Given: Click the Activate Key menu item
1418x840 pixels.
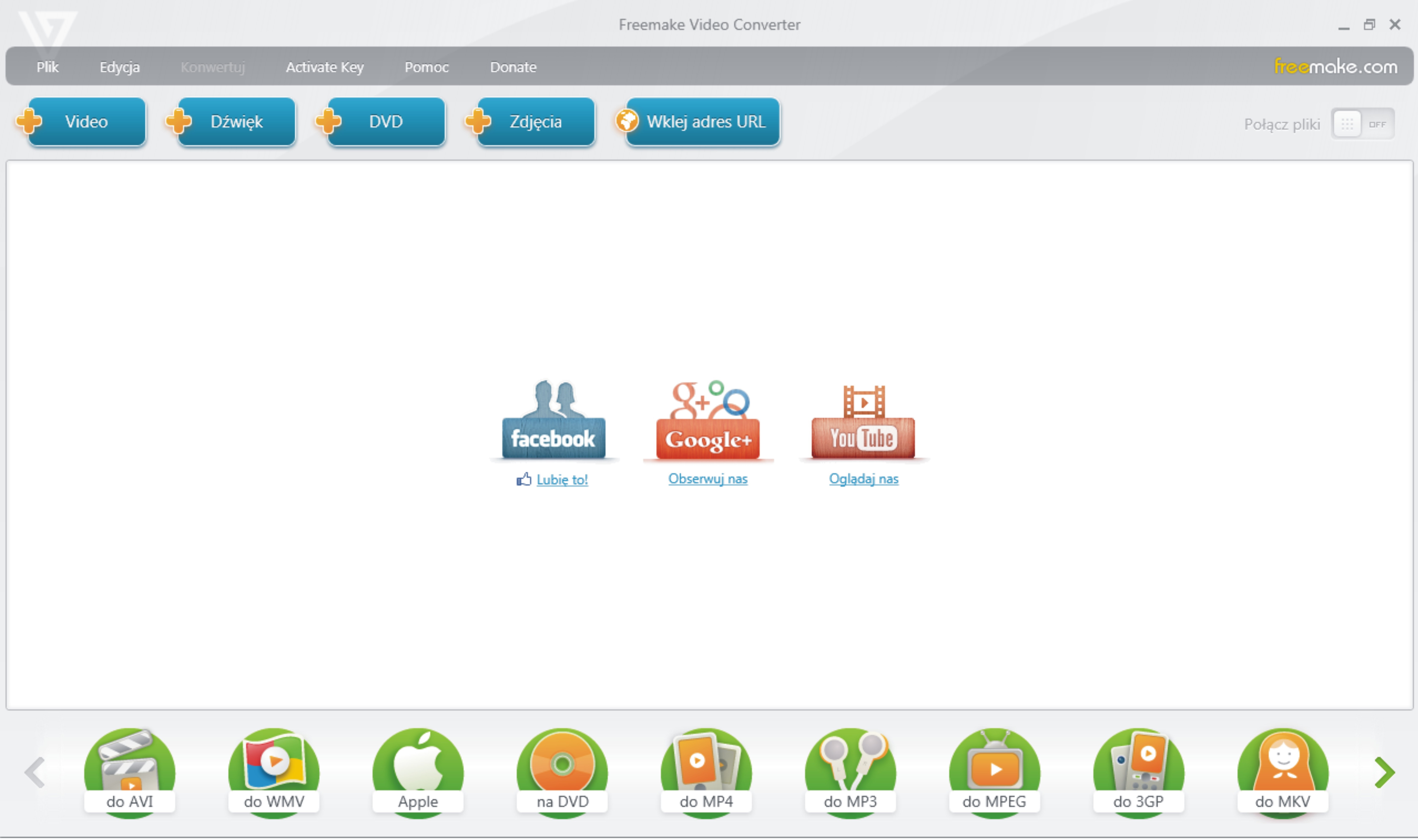Looking at the screenshot, I should (324, 67).
